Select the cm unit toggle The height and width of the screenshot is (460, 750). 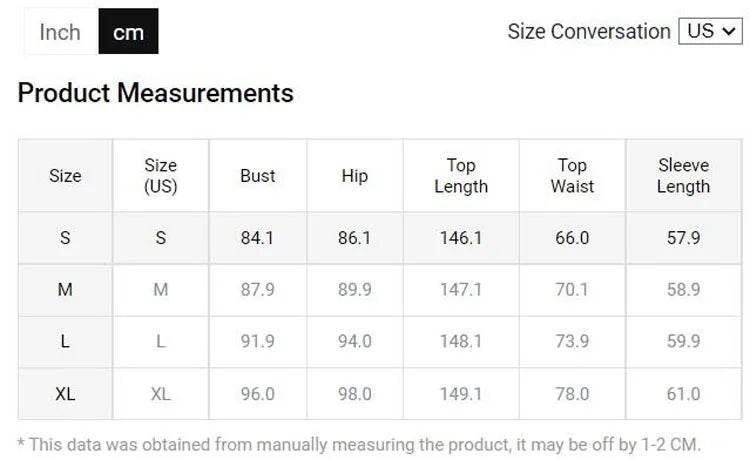click(128, 32)
